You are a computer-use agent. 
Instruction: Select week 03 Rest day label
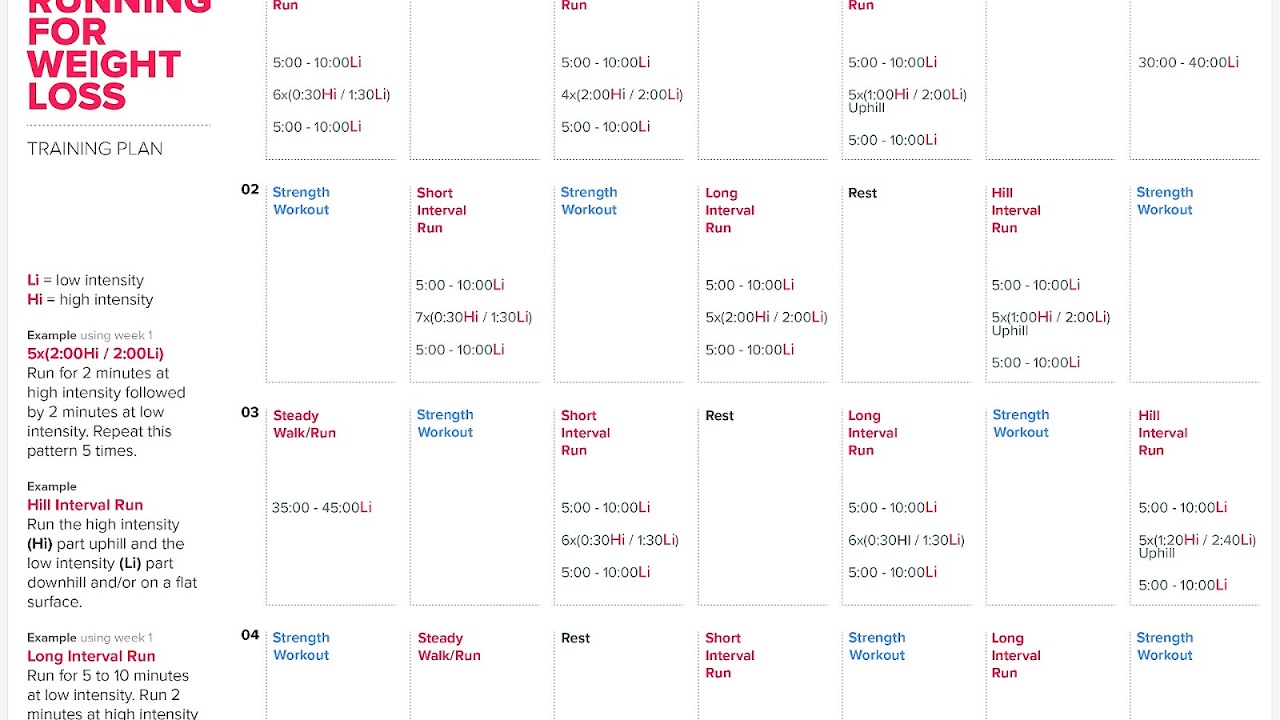(x=719, y=415)
